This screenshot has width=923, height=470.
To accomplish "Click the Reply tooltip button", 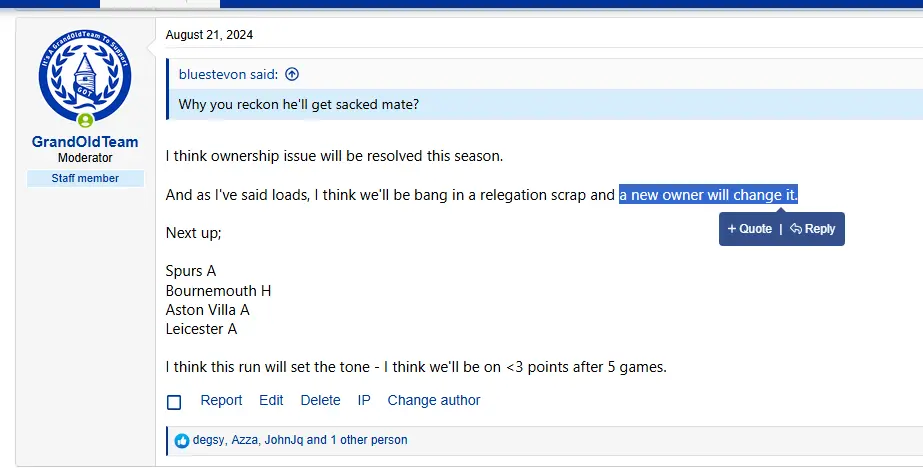I will (813, 229).
